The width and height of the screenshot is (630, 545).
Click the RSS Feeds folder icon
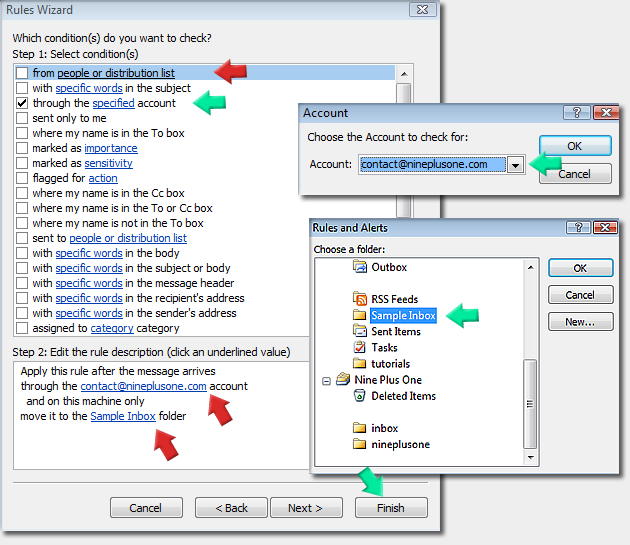tap(360, 299)
